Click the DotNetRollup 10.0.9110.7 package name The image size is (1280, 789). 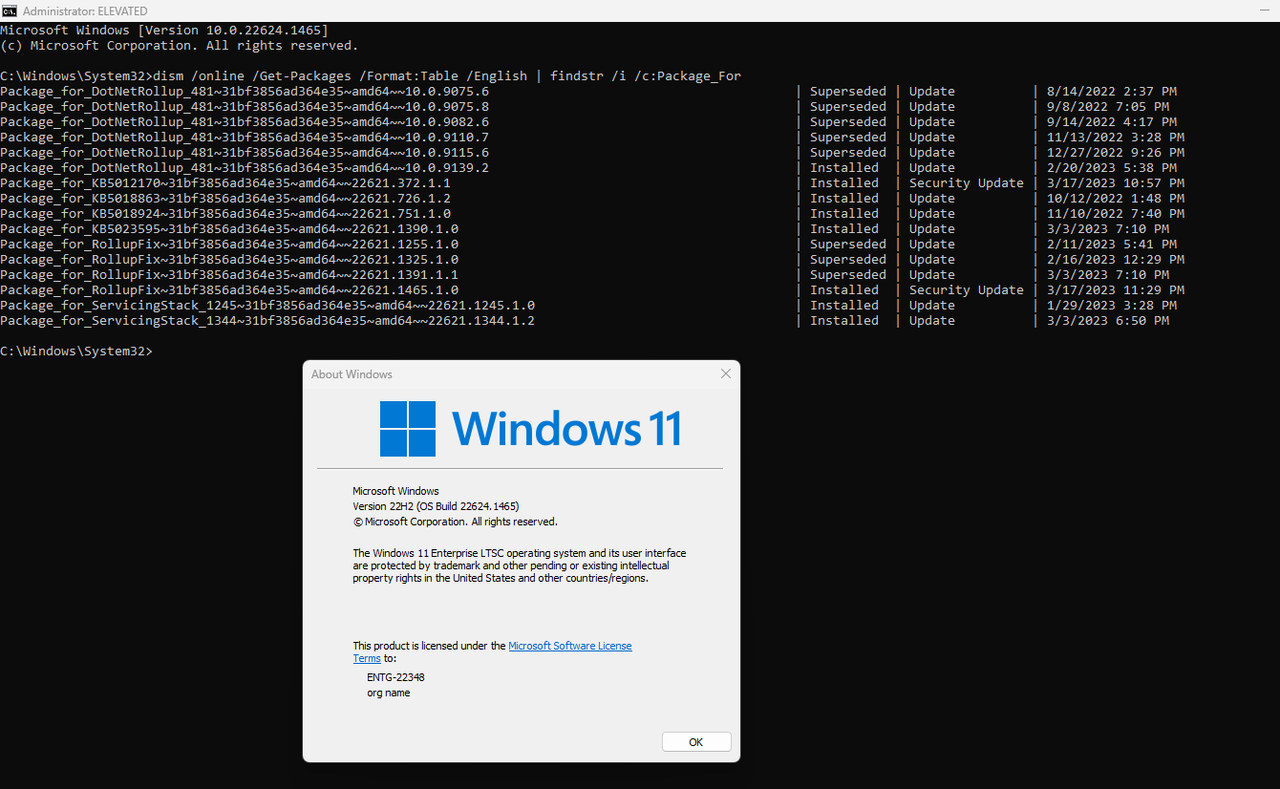244,137
